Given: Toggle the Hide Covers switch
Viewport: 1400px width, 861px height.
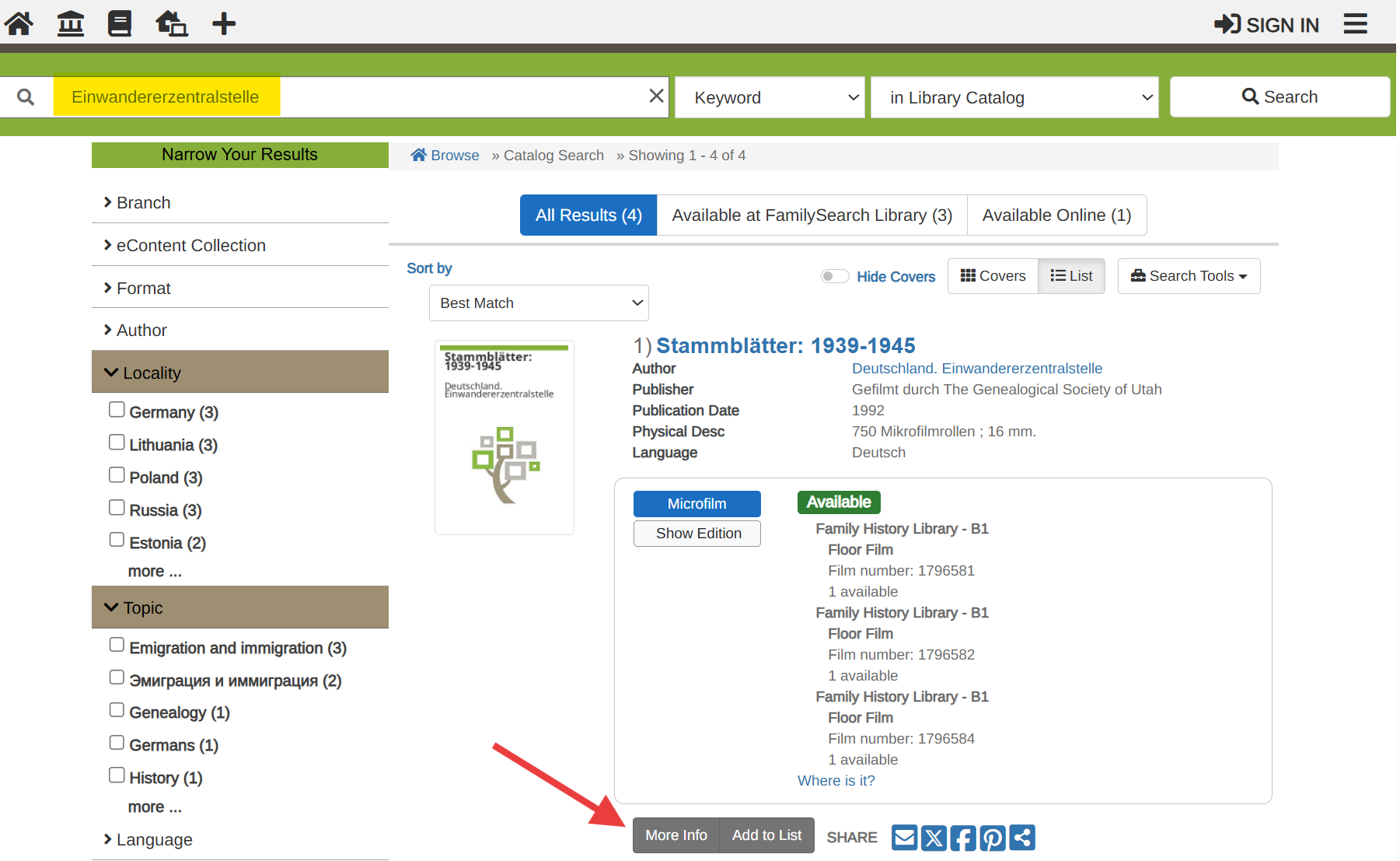Looking at the screenshot, I should (x=835, y=276).
